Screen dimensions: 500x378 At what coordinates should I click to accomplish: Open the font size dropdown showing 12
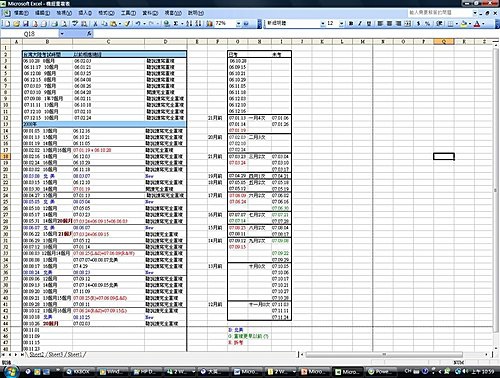click(342, 23)
